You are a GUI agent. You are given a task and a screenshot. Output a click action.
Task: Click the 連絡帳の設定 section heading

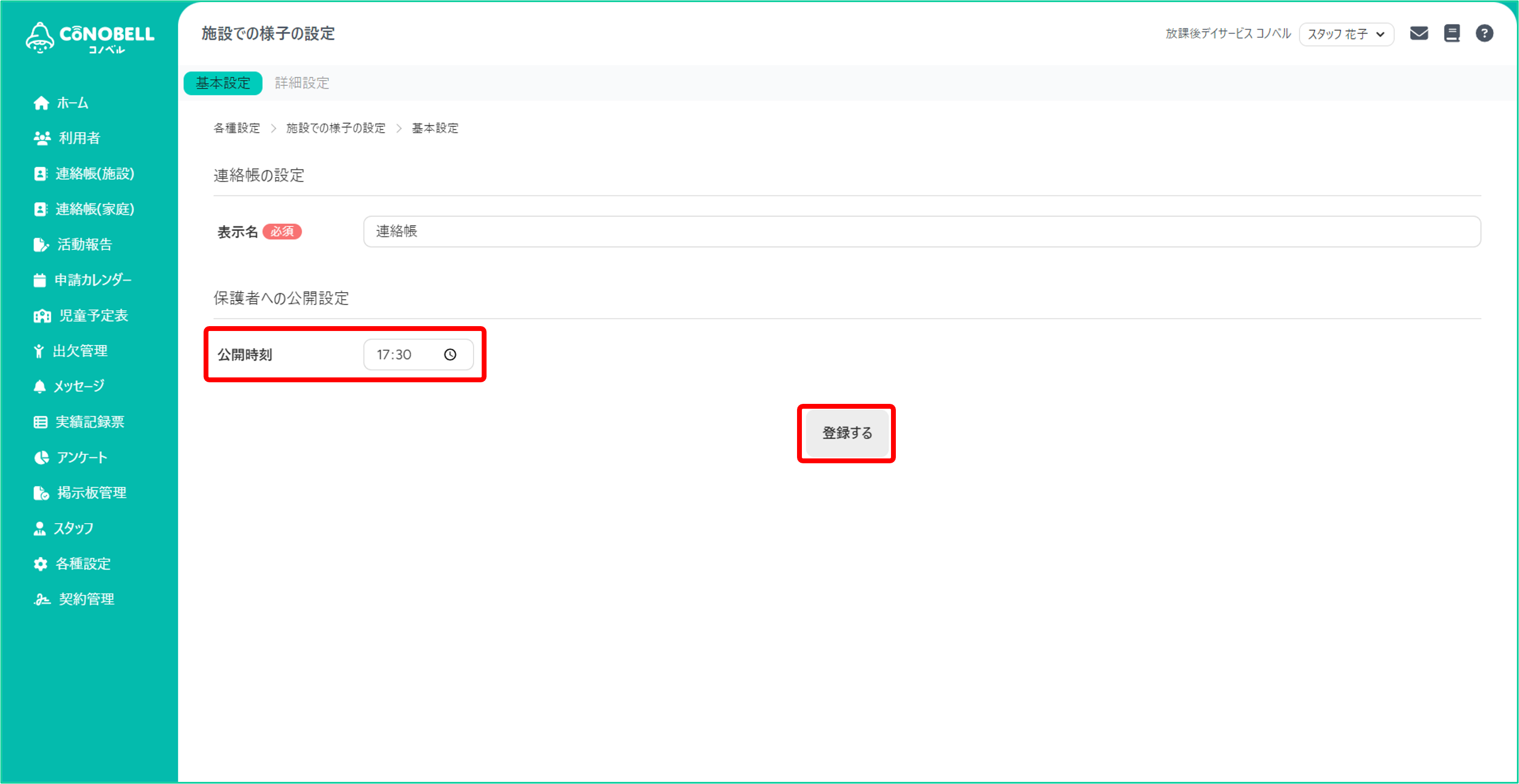click(259, 175)
